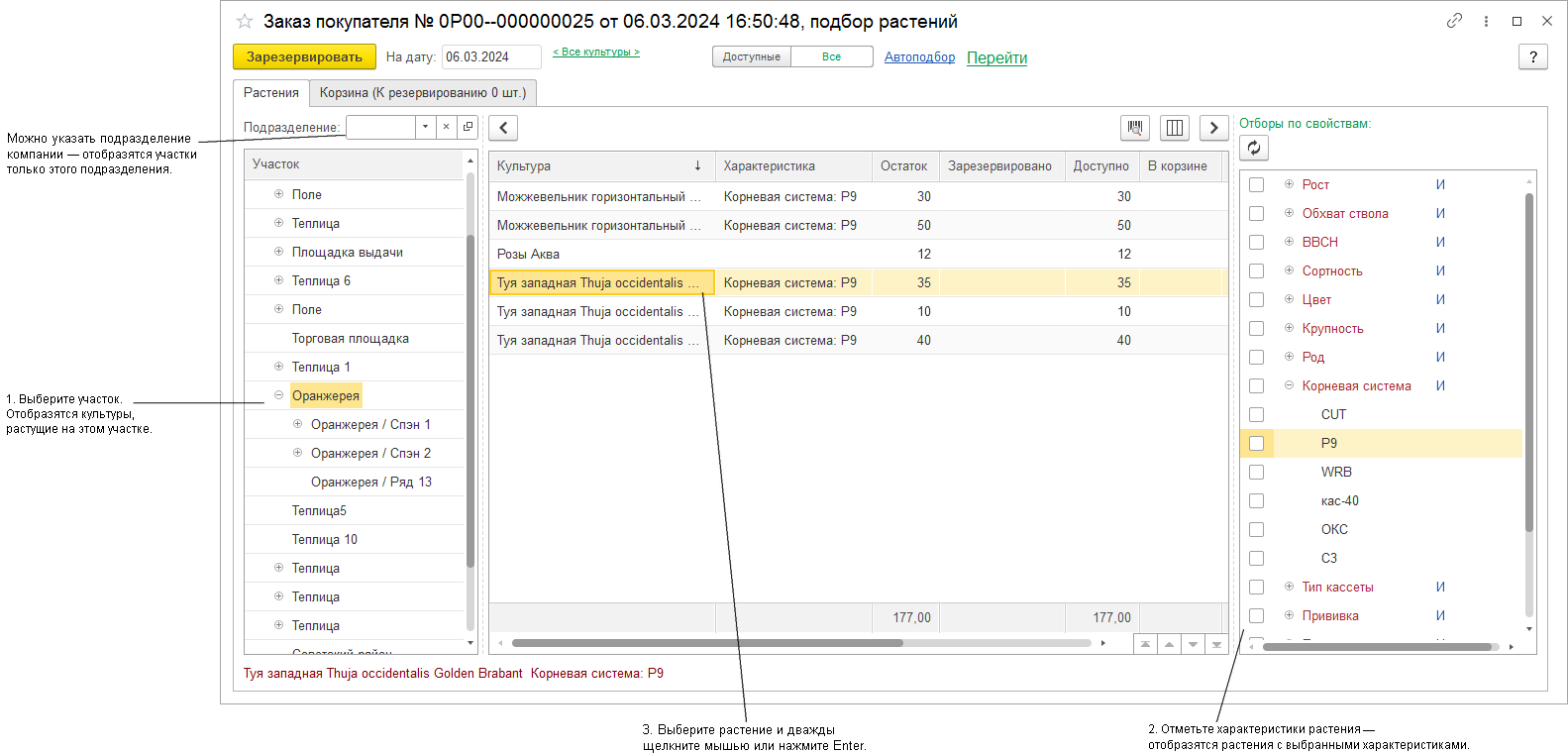
Task: Check the P9 root system checkbox
Action: (x=1256, y=443)
